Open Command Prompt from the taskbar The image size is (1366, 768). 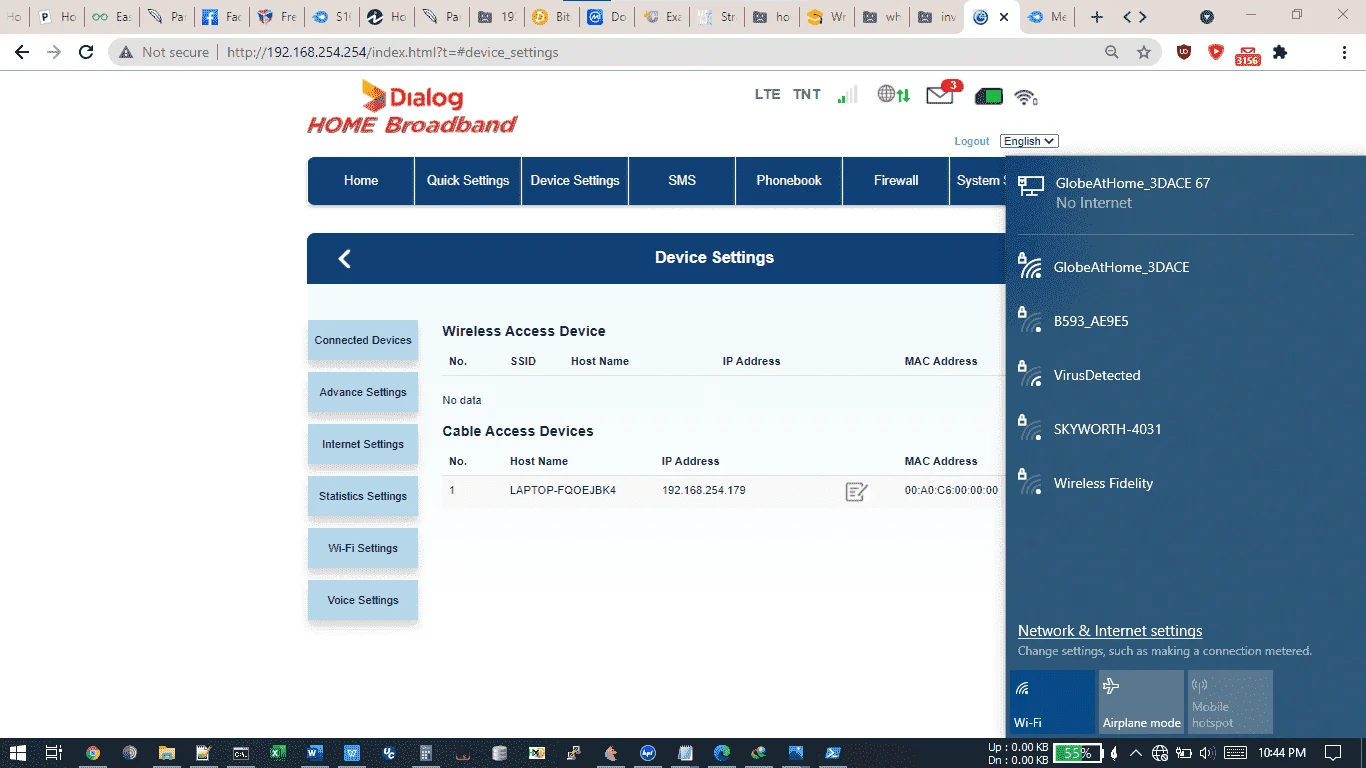pos(241,753)
